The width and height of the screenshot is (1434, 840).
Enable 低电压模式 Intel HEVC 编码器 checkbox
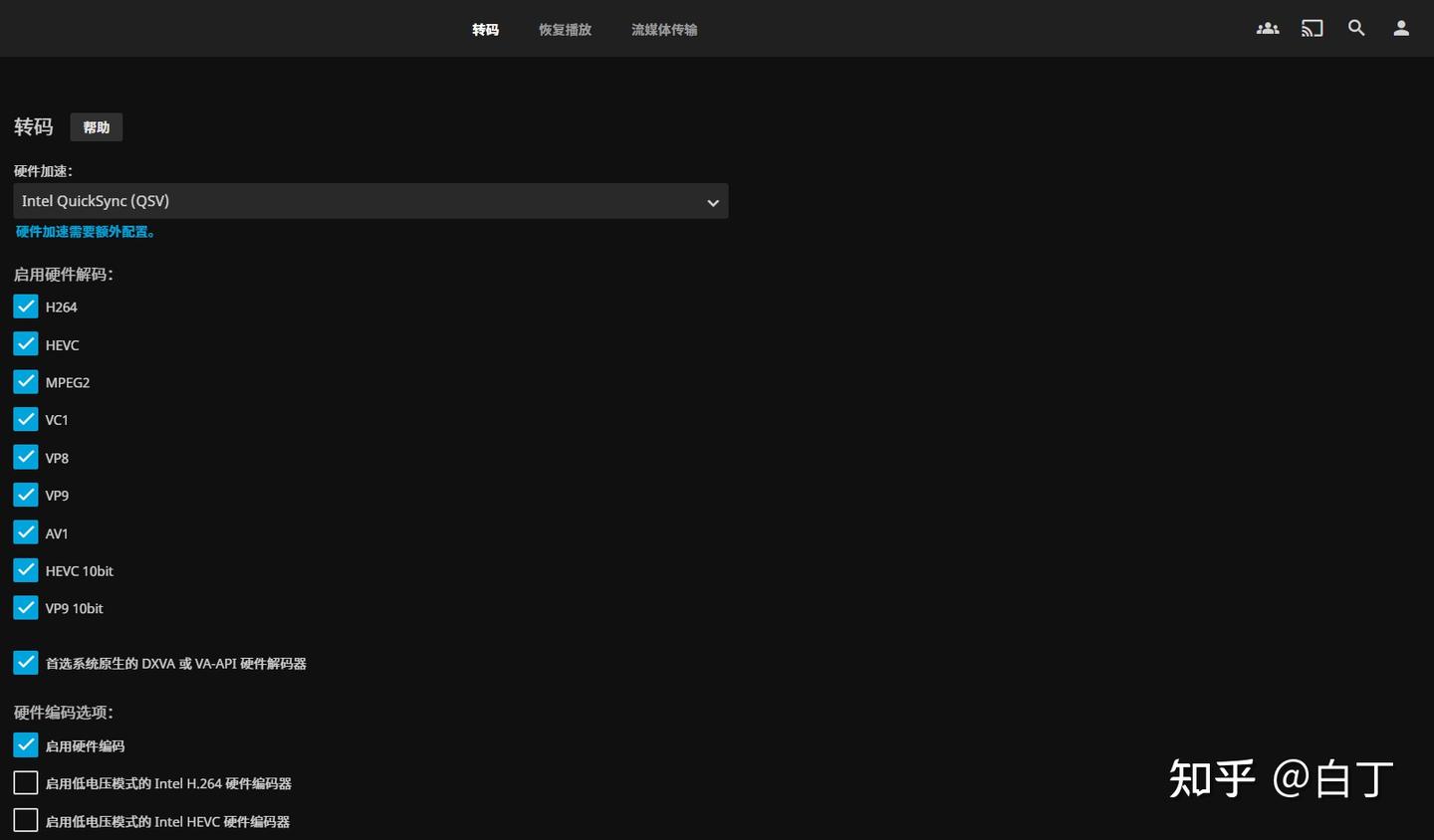[26, 821]
